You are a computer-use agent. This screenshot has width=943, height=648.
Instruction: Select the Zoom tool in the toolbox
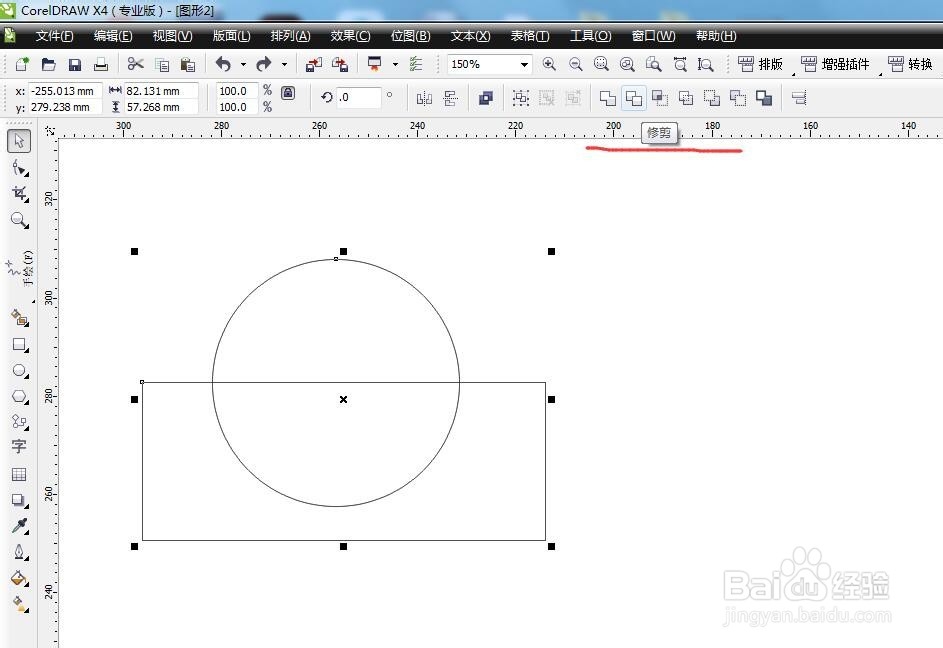point(19,220)
